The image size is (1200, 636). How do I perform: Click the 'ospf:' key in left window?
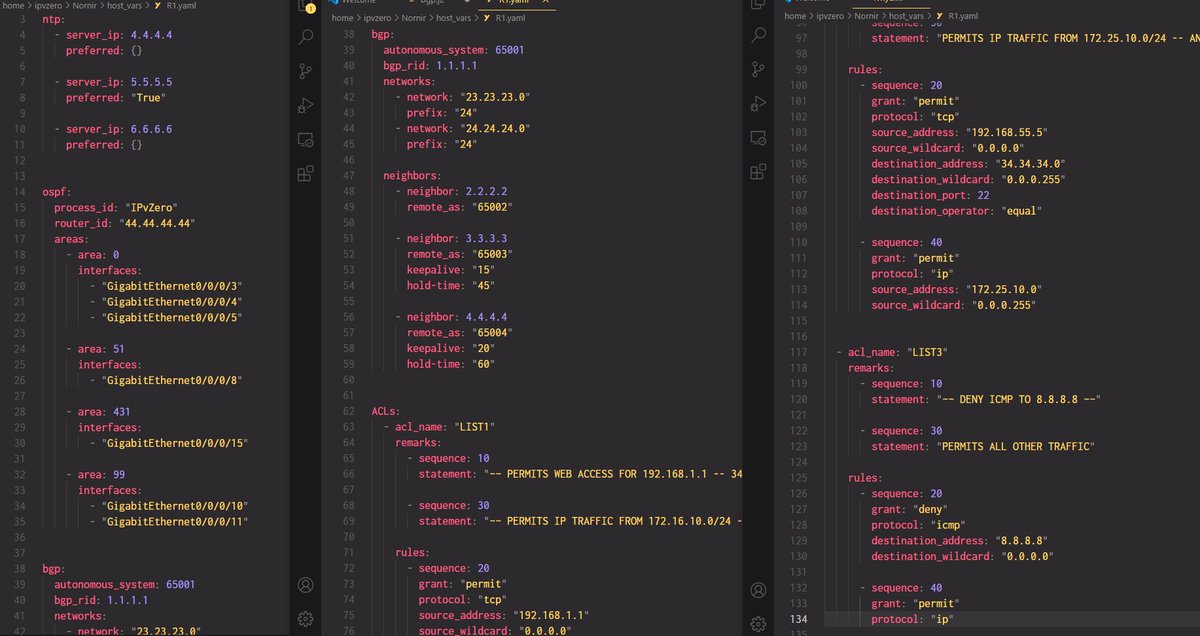pos(59,192)
